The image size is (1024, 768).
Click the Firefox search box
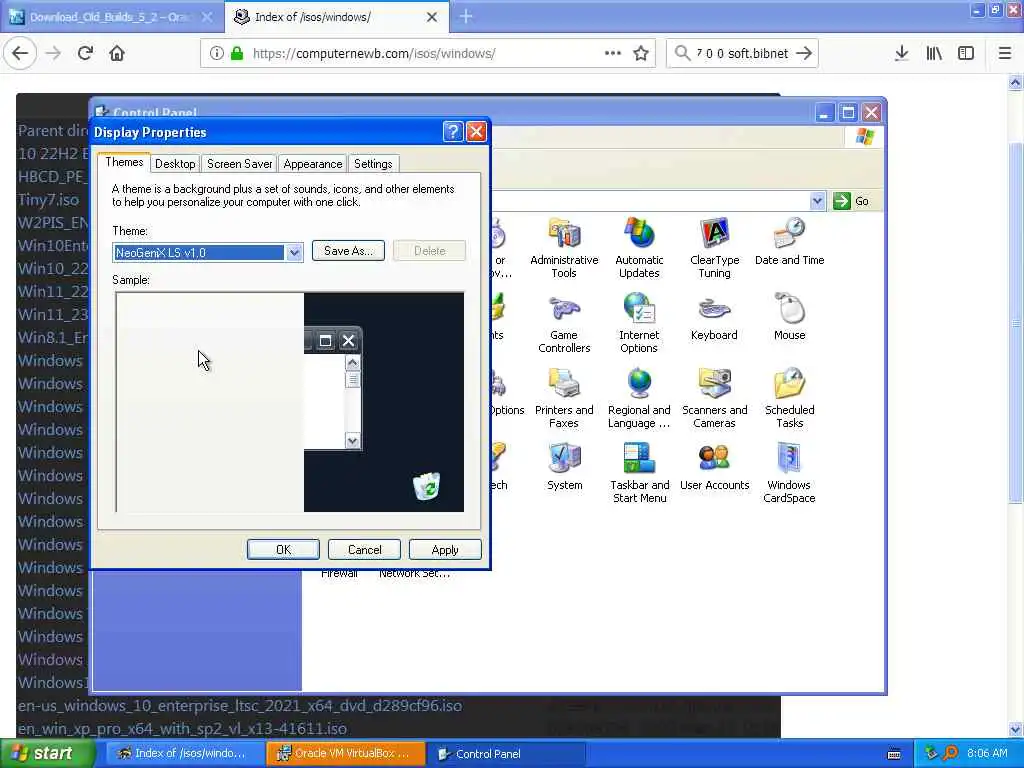[x=743, y=53]
